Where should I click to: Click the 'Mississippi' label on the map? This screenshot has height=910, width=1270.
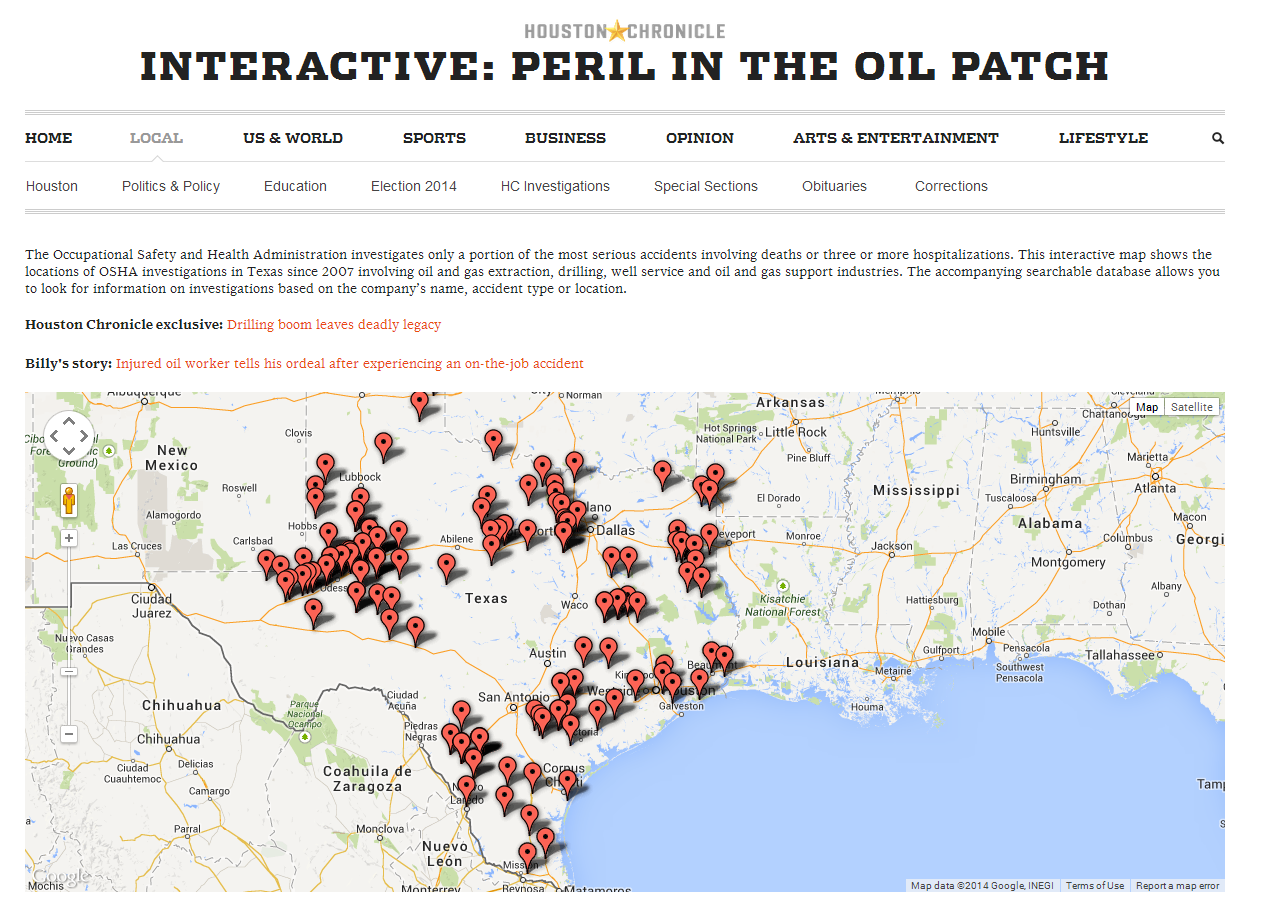(x=916, y=490)
